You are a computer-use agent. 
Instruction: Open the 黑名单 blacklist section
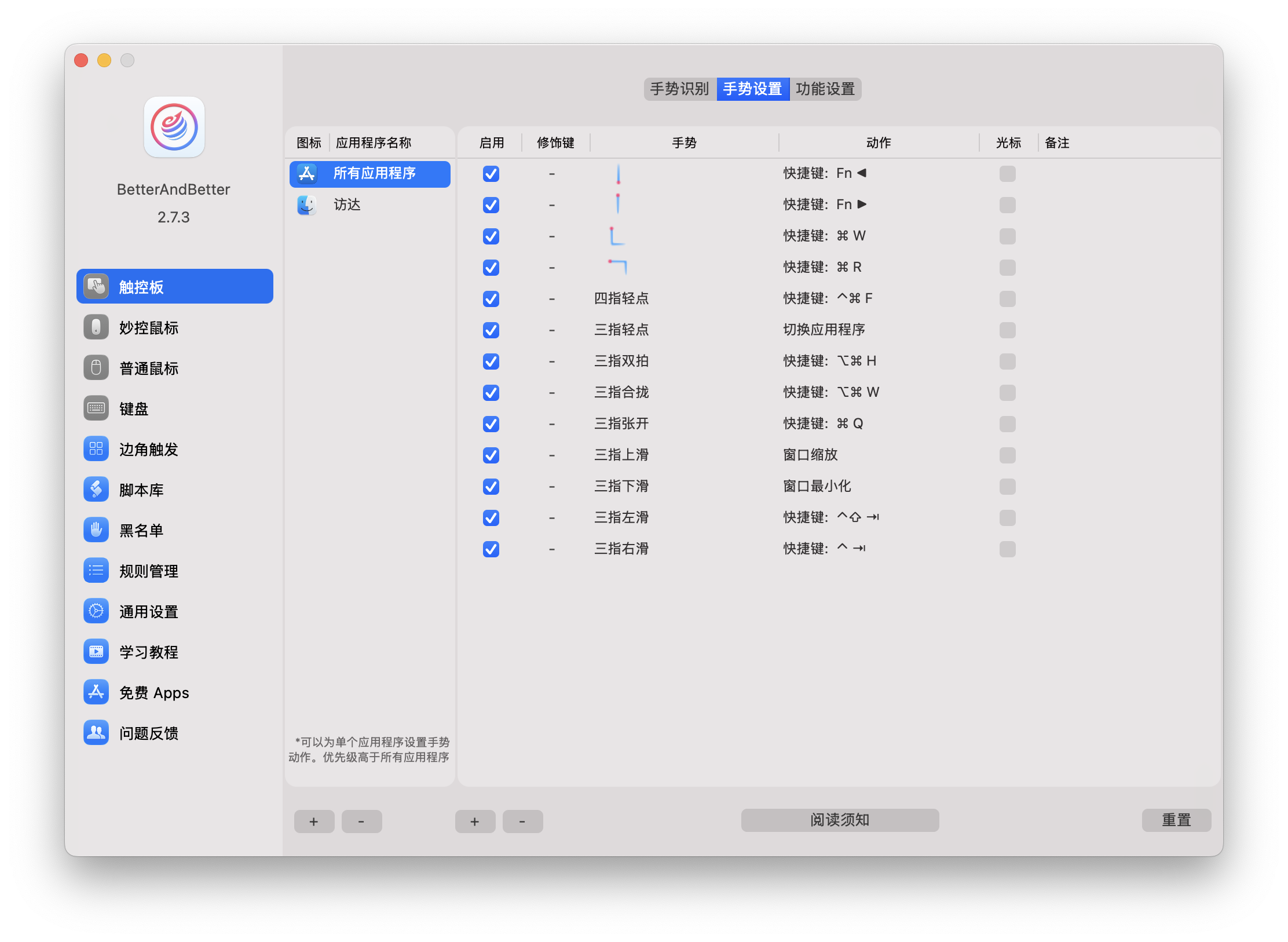pos(141,531)
